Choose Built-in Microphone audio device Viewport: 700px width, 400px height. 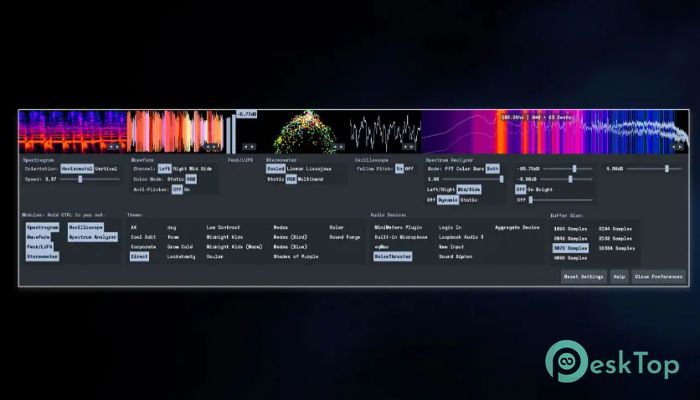pyautogui.click(x=401, y=238)
